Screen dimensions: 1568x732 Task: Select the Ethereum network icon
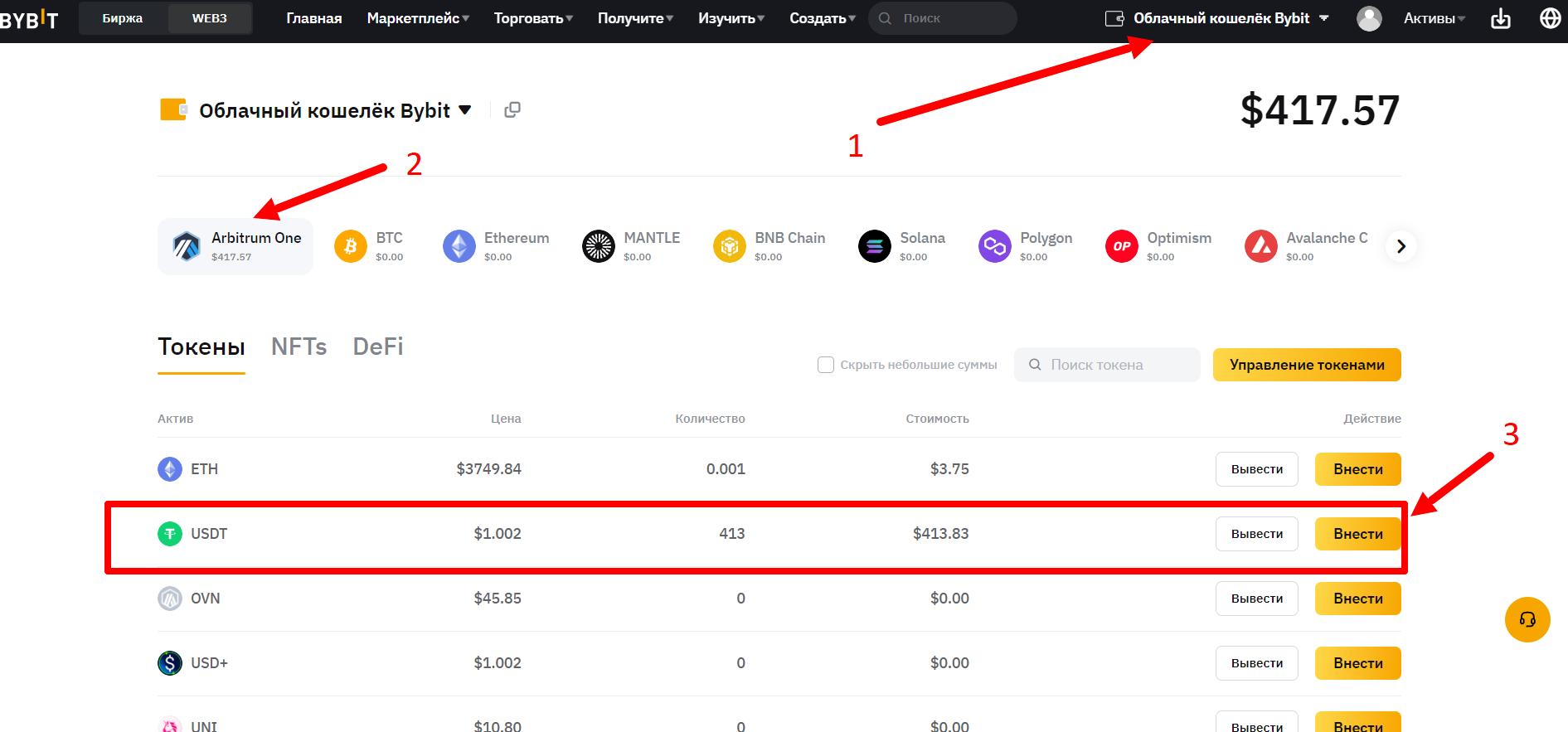tap(459, 246)
